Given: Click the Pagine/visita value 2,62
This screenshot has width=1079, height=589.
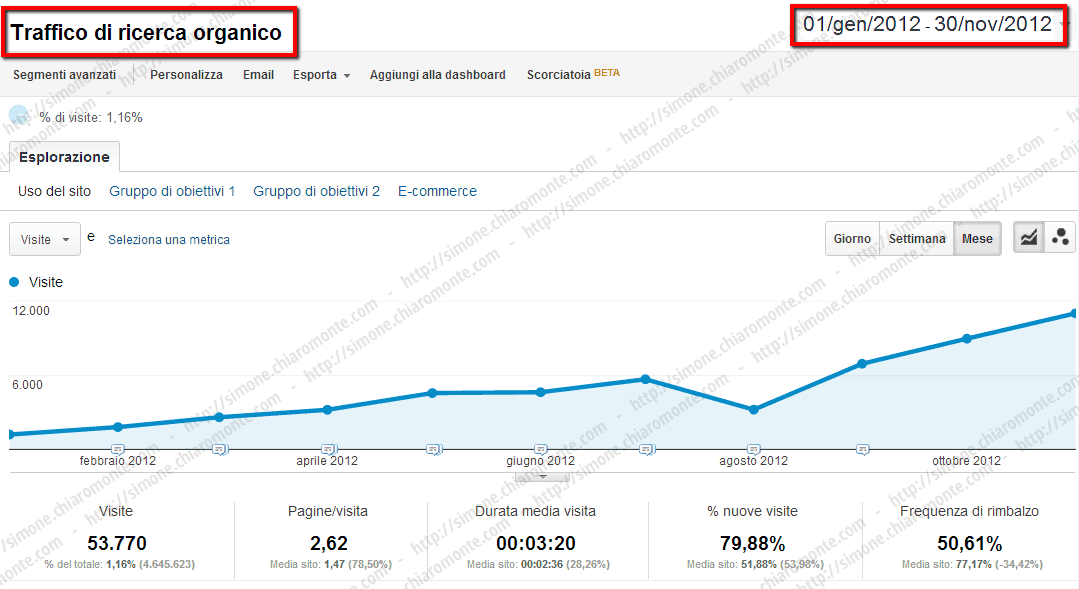Looking at the screenshot, I should [329, 544].
